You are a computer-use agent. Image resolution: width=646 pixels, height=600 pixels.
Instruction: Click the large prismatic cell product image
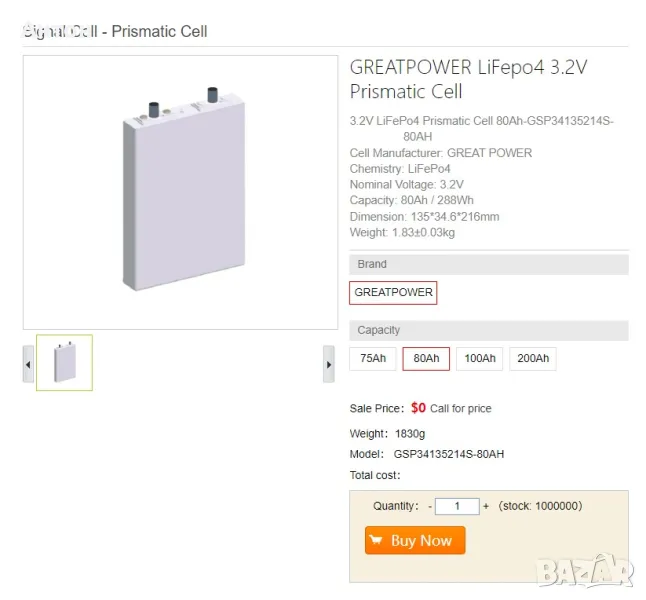point(181,191)
